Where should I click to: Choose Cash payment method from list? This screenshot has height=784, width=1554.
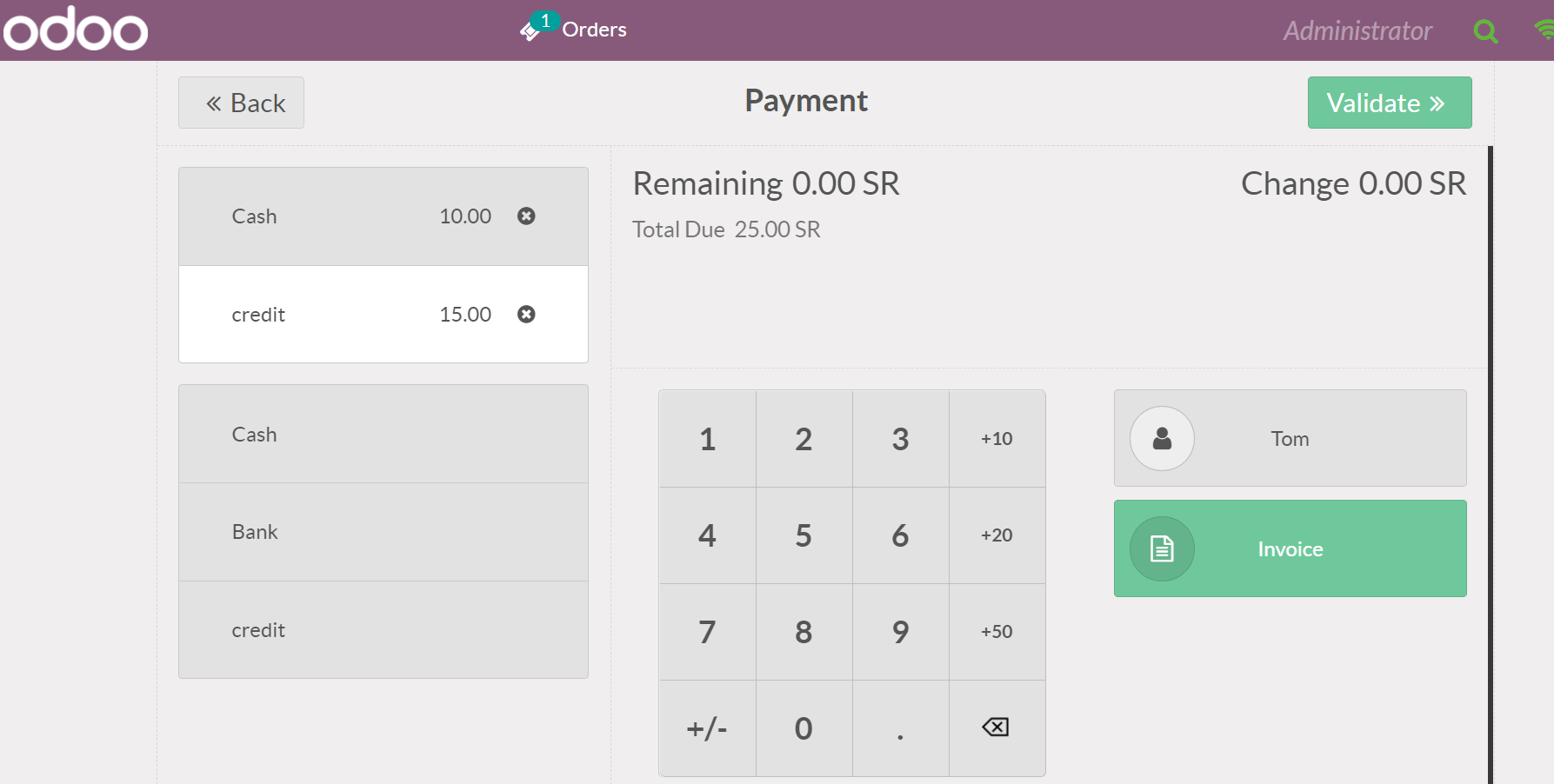383,435
